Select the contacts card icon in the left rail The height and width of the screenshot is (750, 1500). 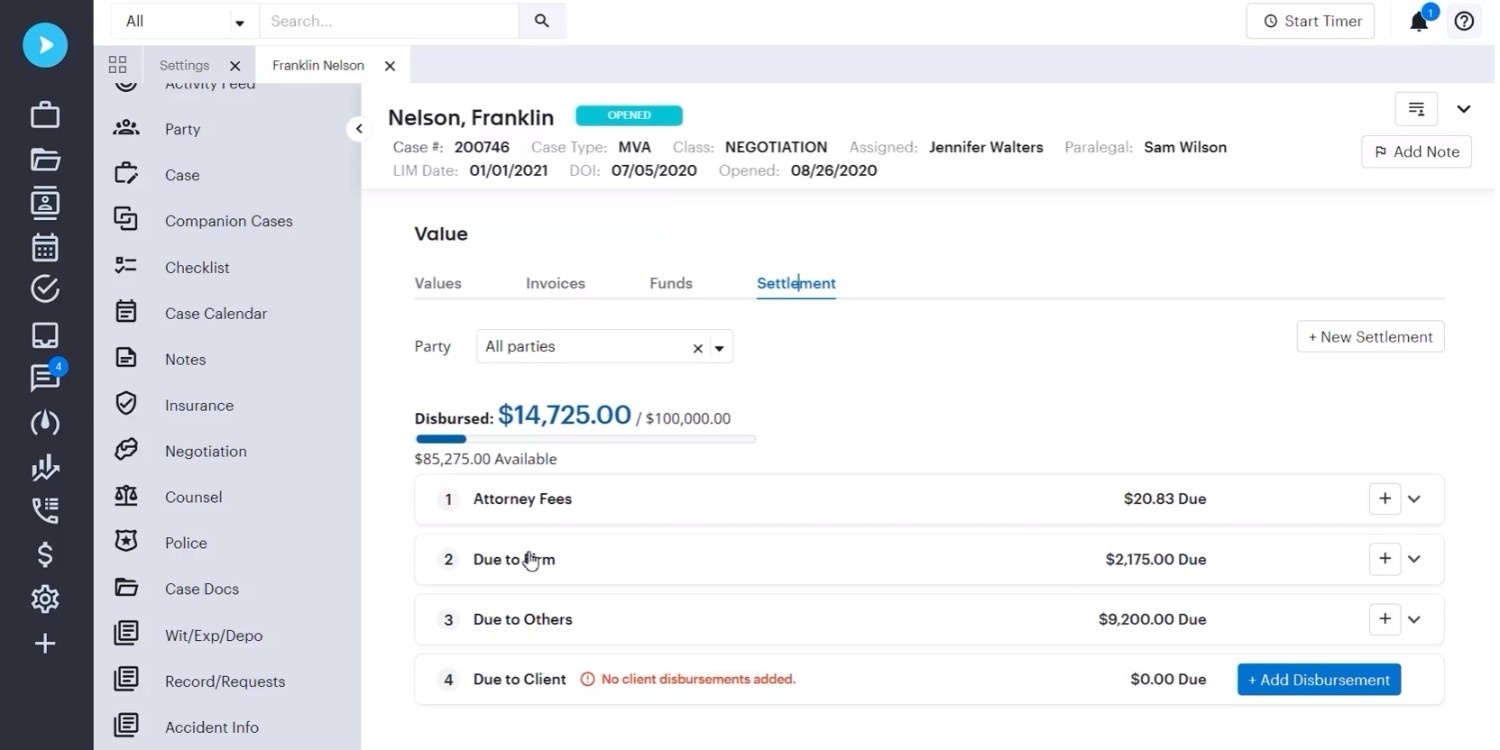pos(44,203)
